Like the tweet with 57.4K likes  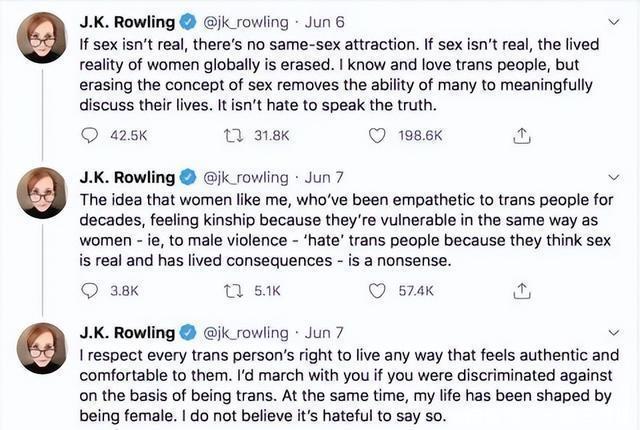point(377,291)
